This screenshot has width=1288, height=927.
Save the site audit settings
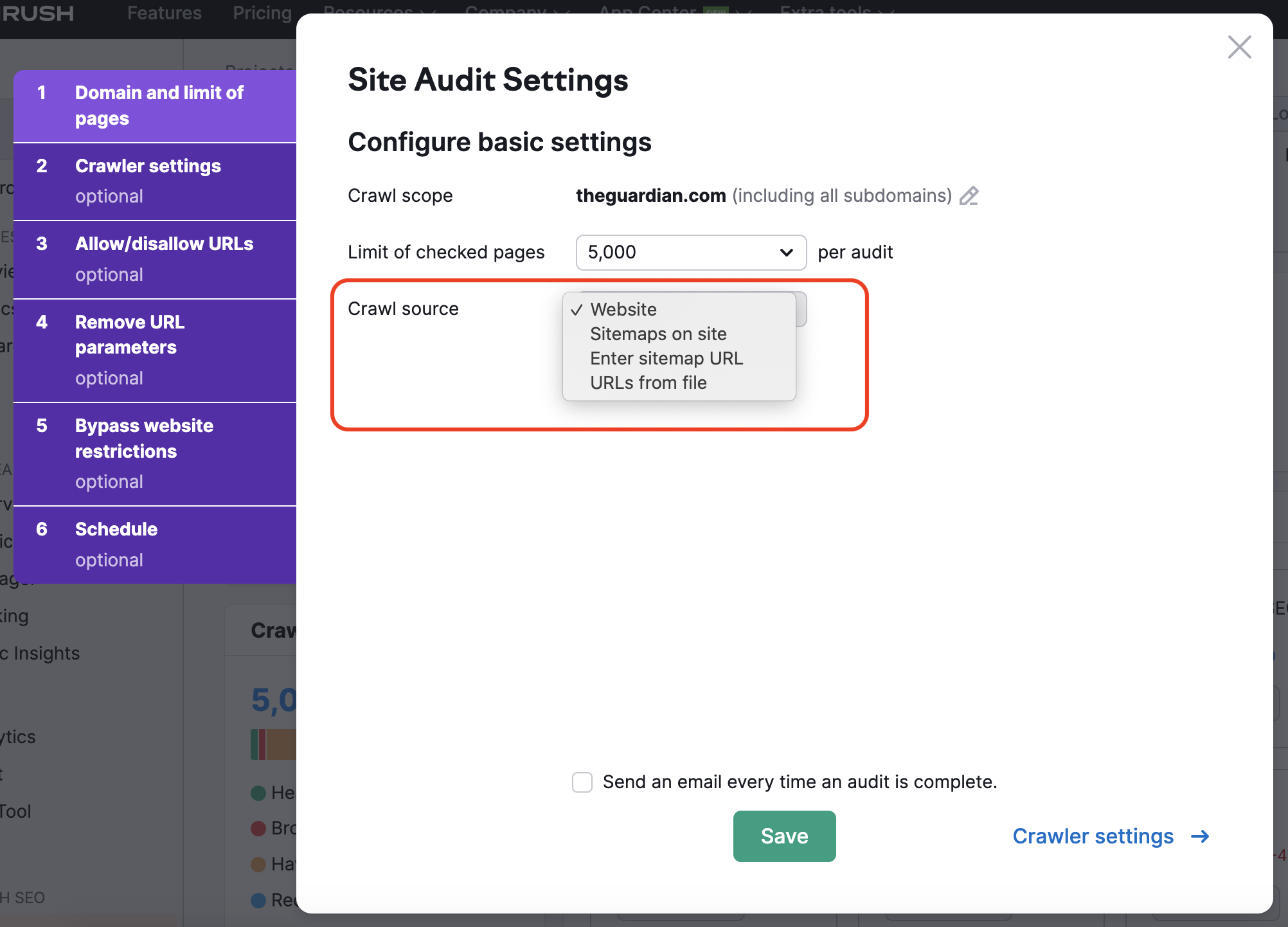pos(784,836)
